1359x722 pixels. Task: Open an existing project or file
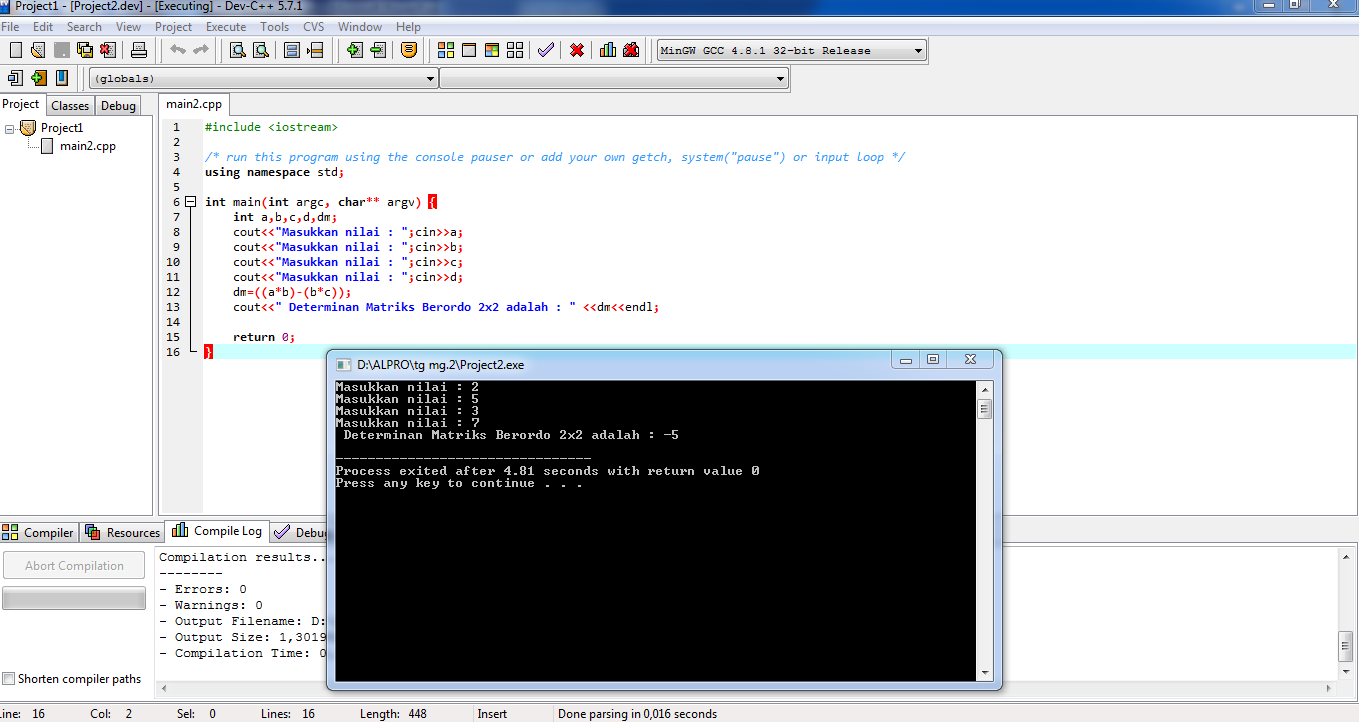[x=37, y=50]
